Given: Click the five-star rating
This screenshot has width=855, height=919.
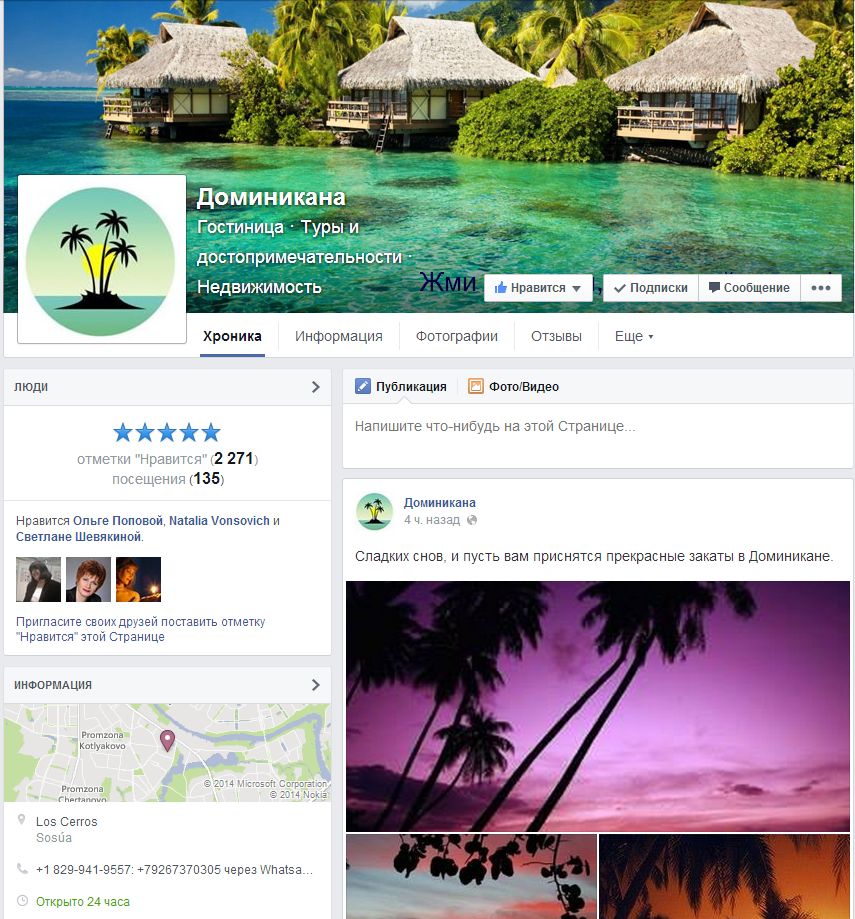Looking at the screenshot, I should coord(167,433).
